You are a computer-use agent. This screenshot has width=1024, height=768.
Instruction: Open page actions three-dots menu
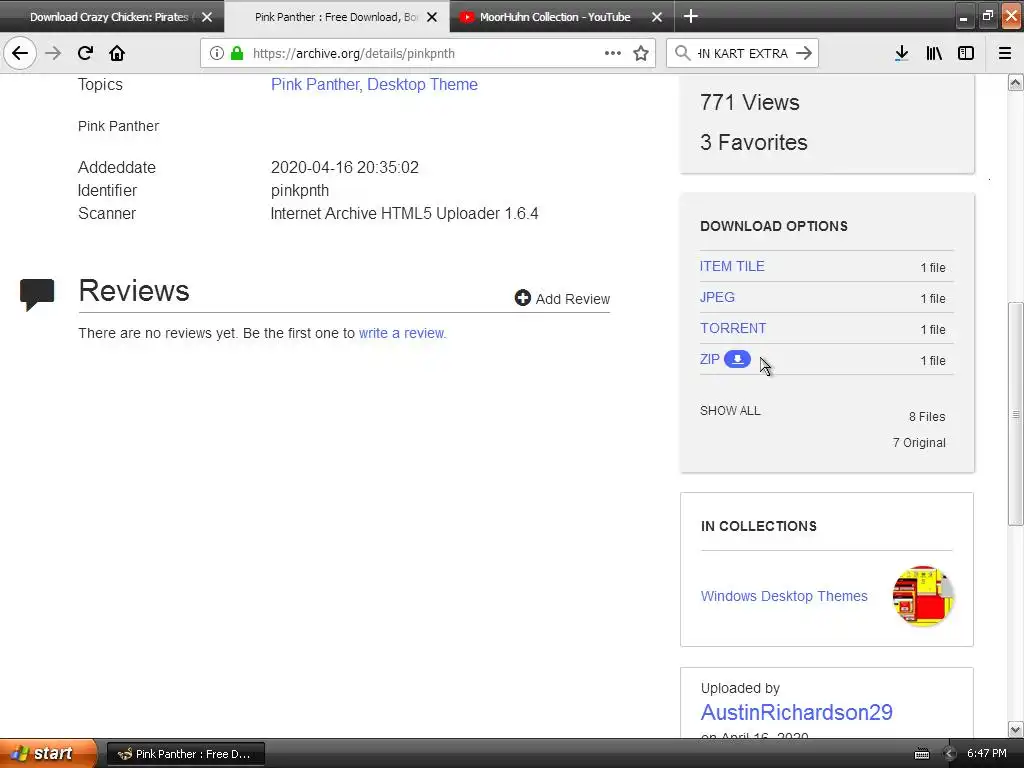(613, 53)
